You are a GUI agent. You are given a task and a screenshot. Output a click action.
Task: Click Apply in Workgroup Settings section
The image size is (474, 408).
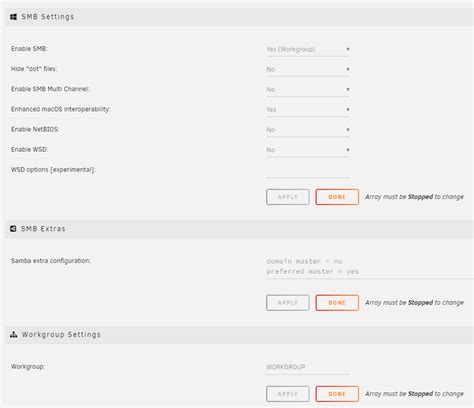(x=288, y=394)
